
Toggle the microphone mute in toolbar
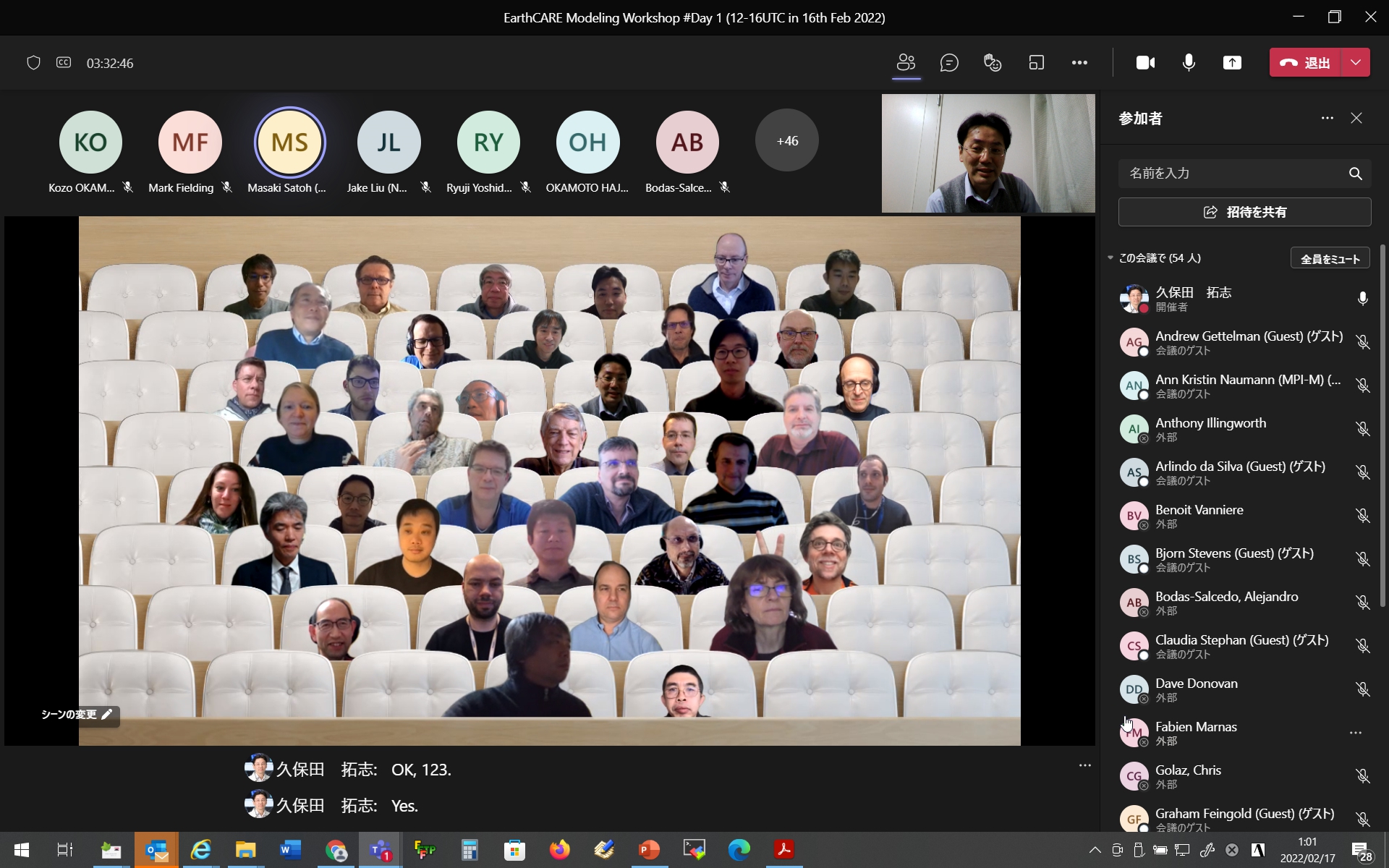tap(1189, 63)
